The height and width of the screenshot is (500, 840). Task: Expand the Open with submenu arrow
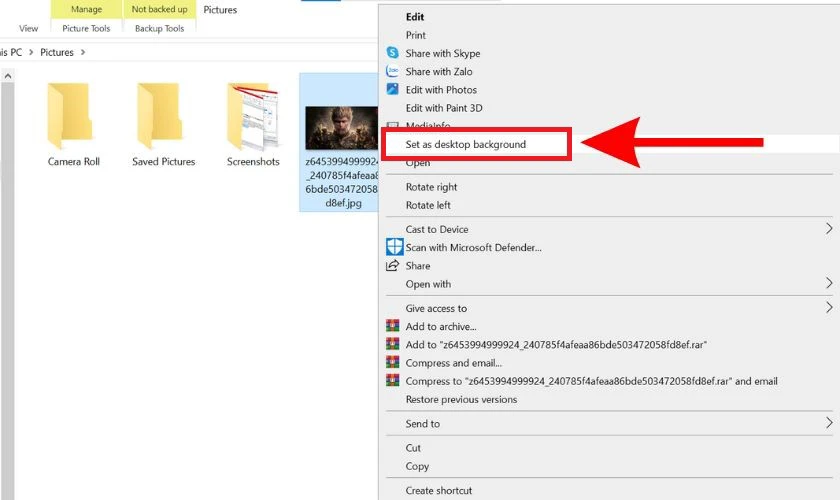coord(828,284)
